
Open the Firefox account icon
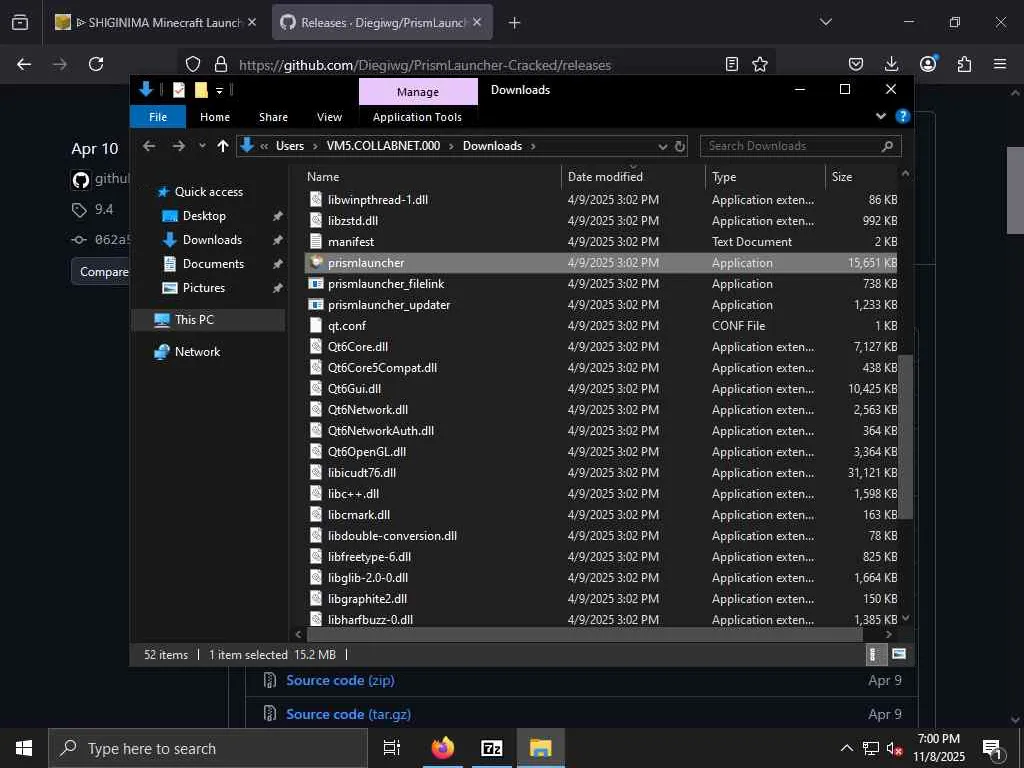[928, 64]
